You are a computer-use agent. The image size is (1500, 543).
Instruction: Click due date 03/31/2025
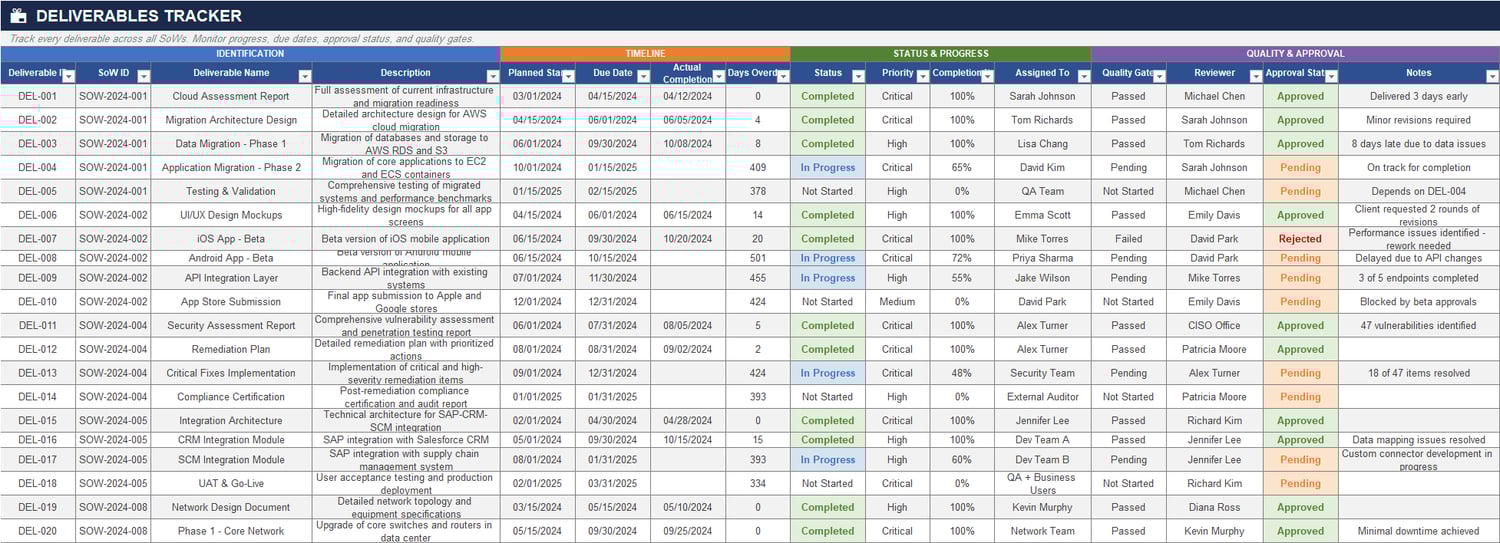tap(613, 484)
